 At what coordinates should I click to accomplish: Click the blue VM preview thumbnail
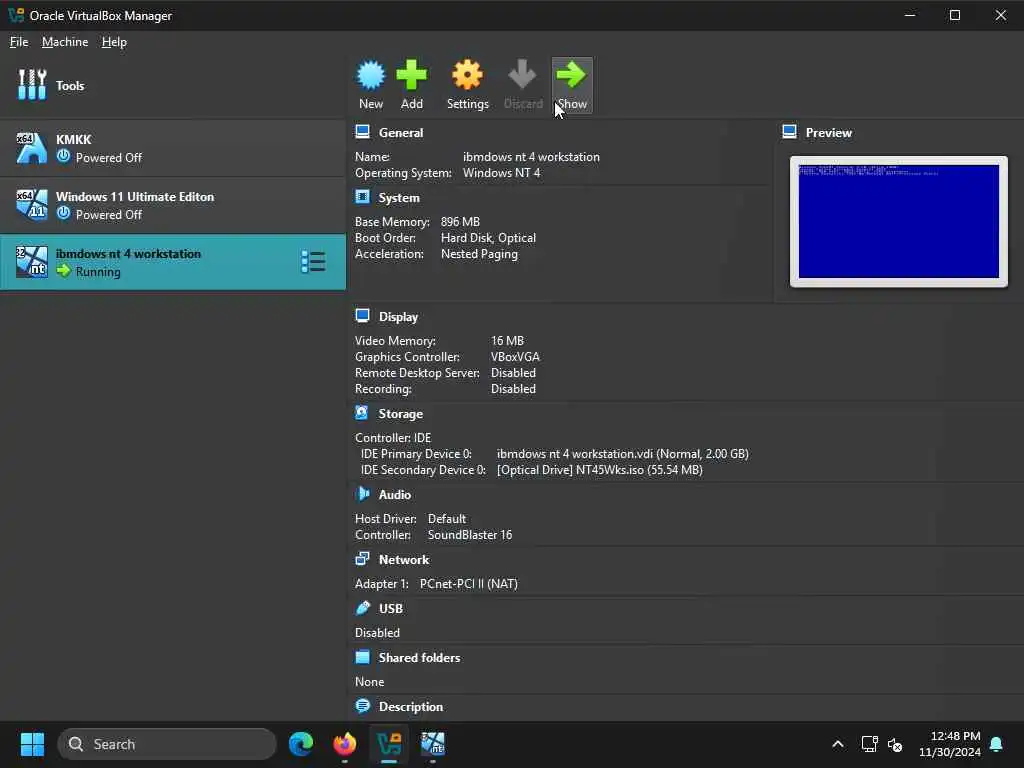point(899,221)
